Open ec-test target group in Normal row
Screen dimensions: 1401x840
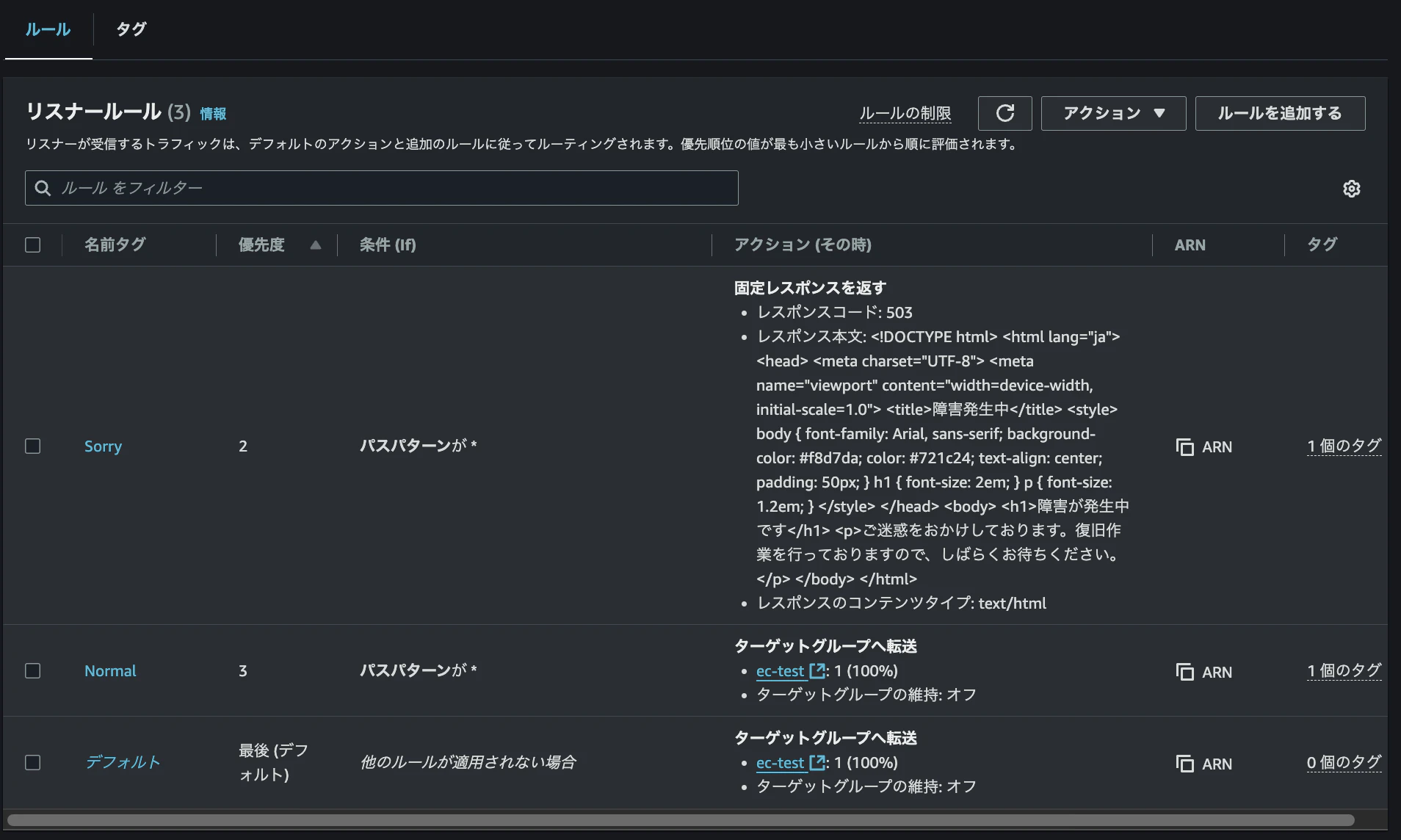pyautogui.click(x=780, y=670)
